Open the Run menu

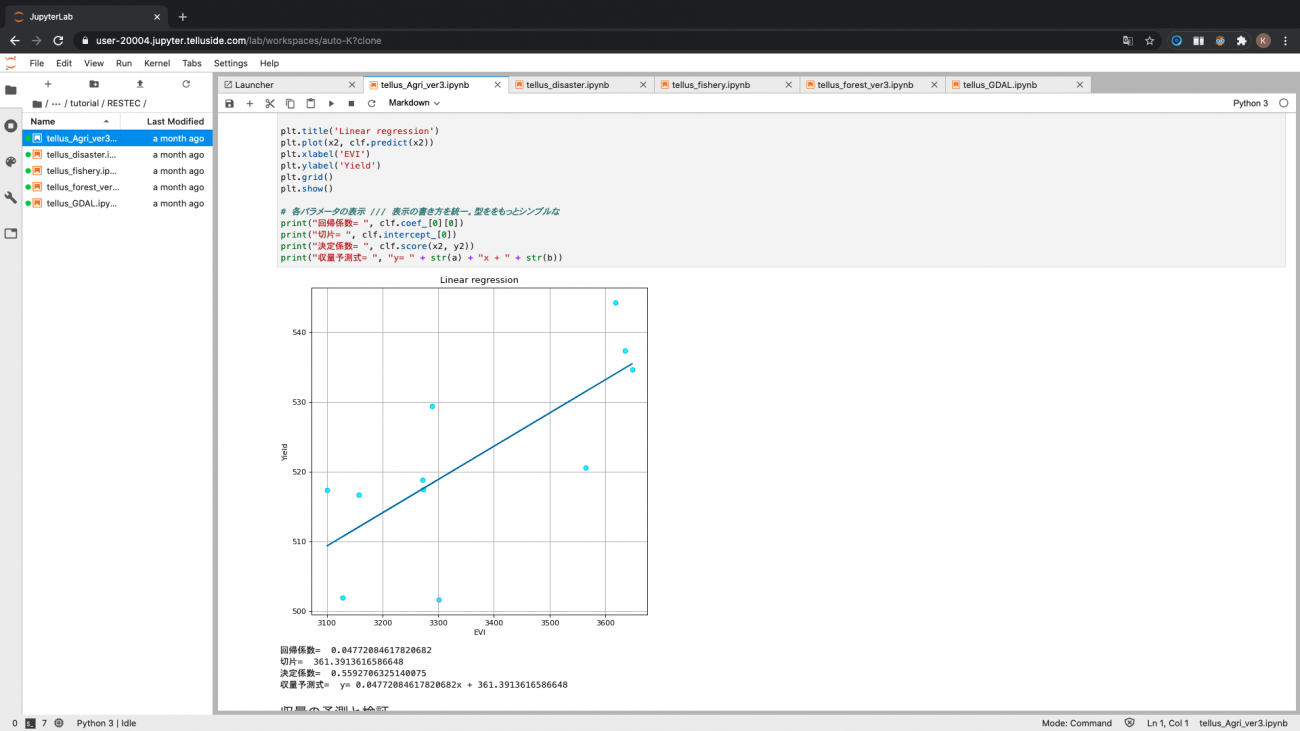[124, 63]
